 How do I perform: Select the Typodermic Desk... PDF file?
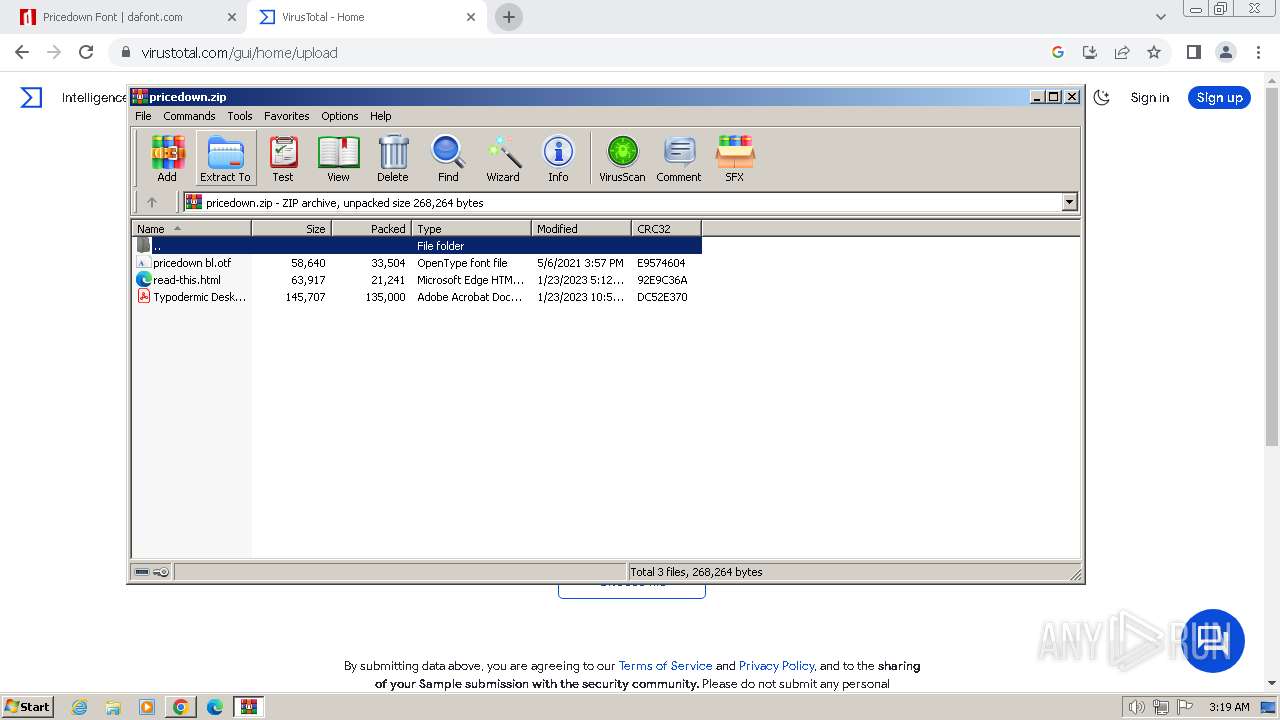(417, 297)
